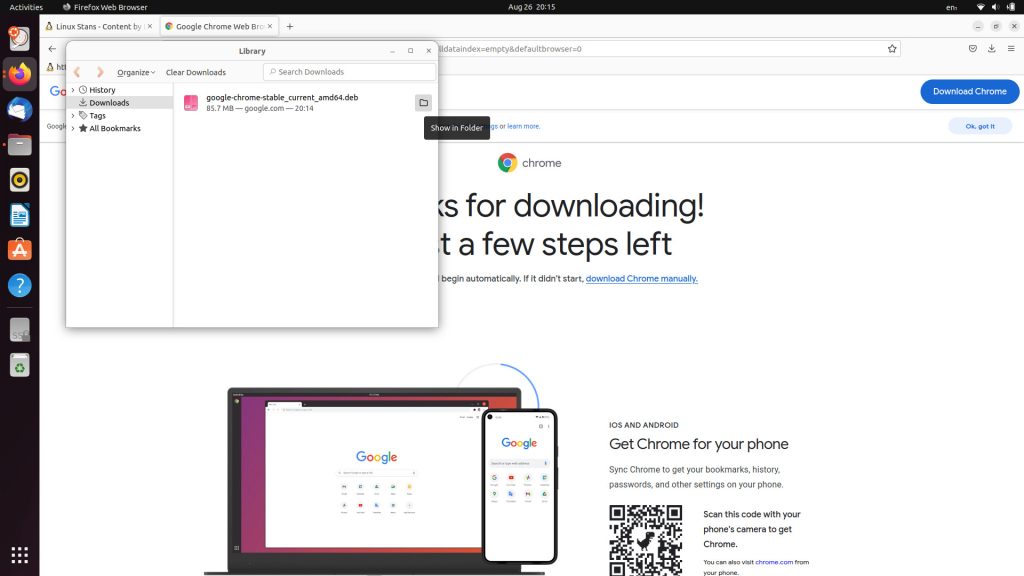Viewport: 1024px width, 576px height.
Task: Select google-chrome-stable_current_amd64.deb file name
Action: (x=282, y=97)
